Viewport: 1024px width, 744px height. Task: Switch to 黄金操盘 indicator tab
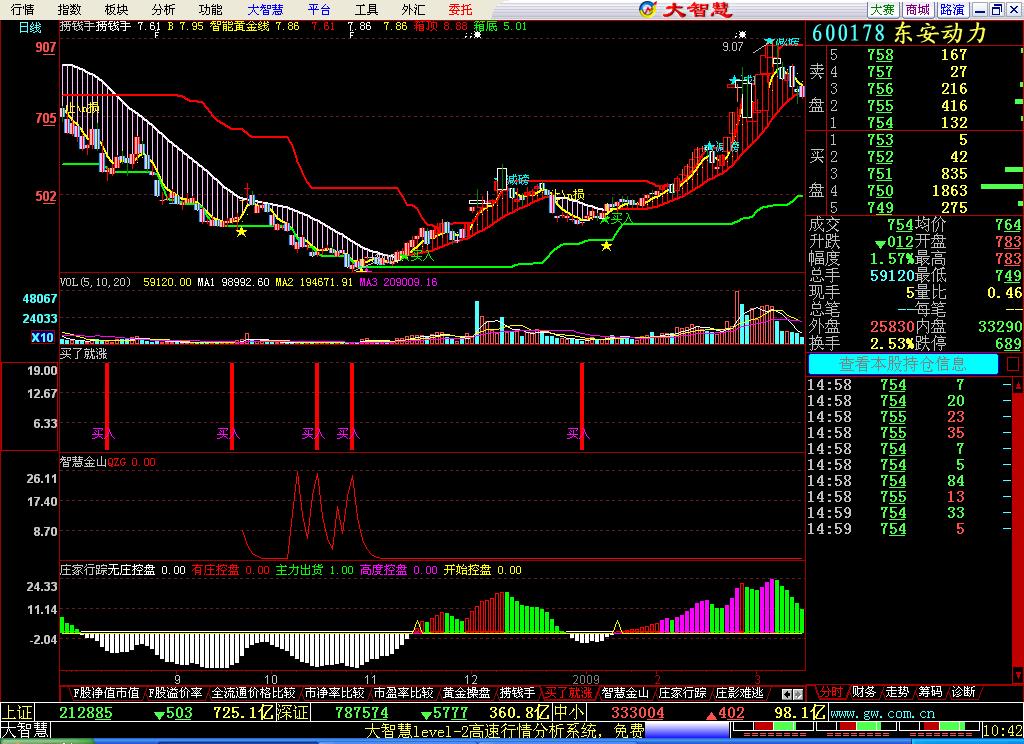point(466,692)
